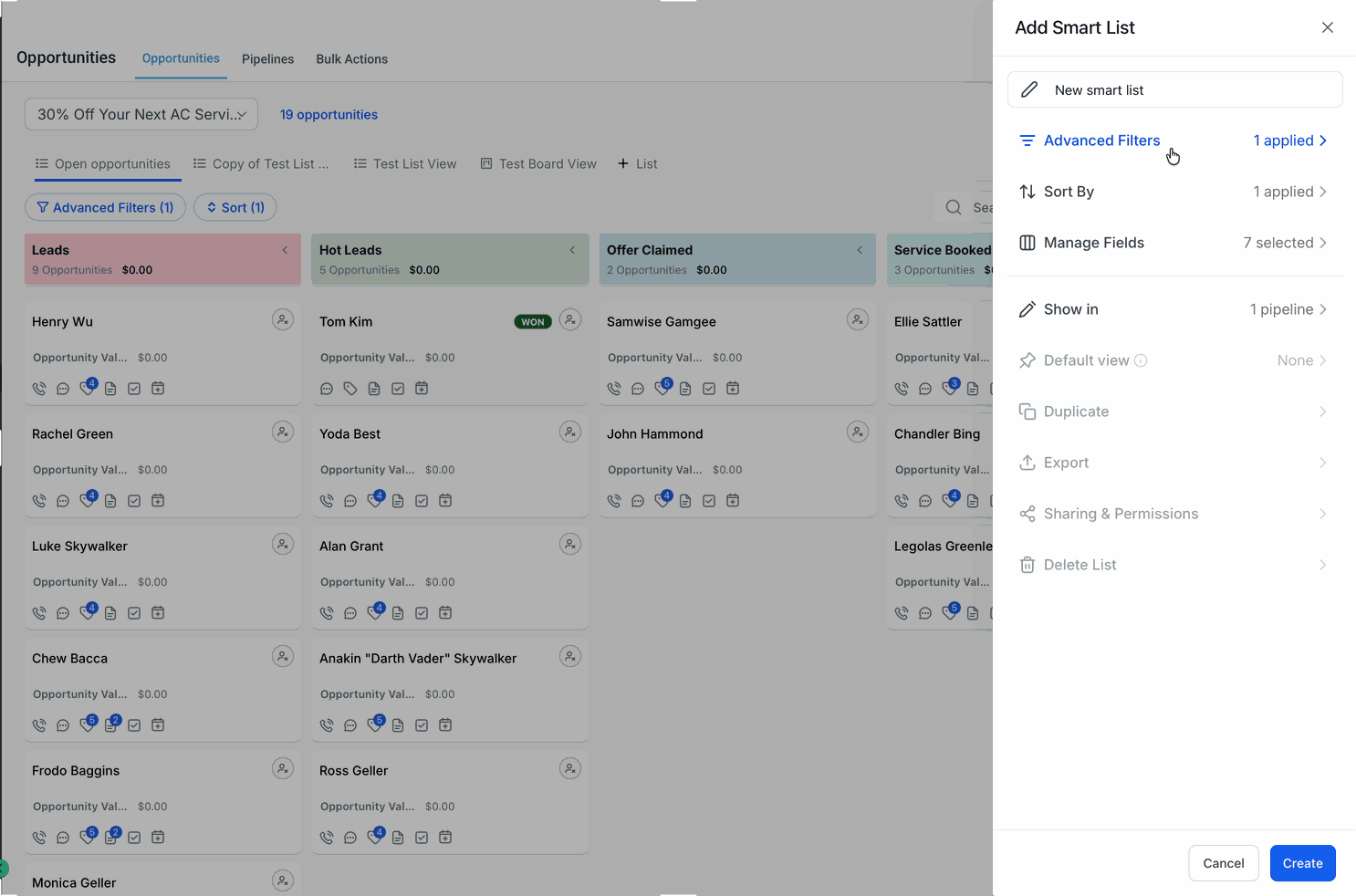Screen dimensions: 1356x896
Task: Click the phone icon on Alan Grant card
Action: click(327, 613)
